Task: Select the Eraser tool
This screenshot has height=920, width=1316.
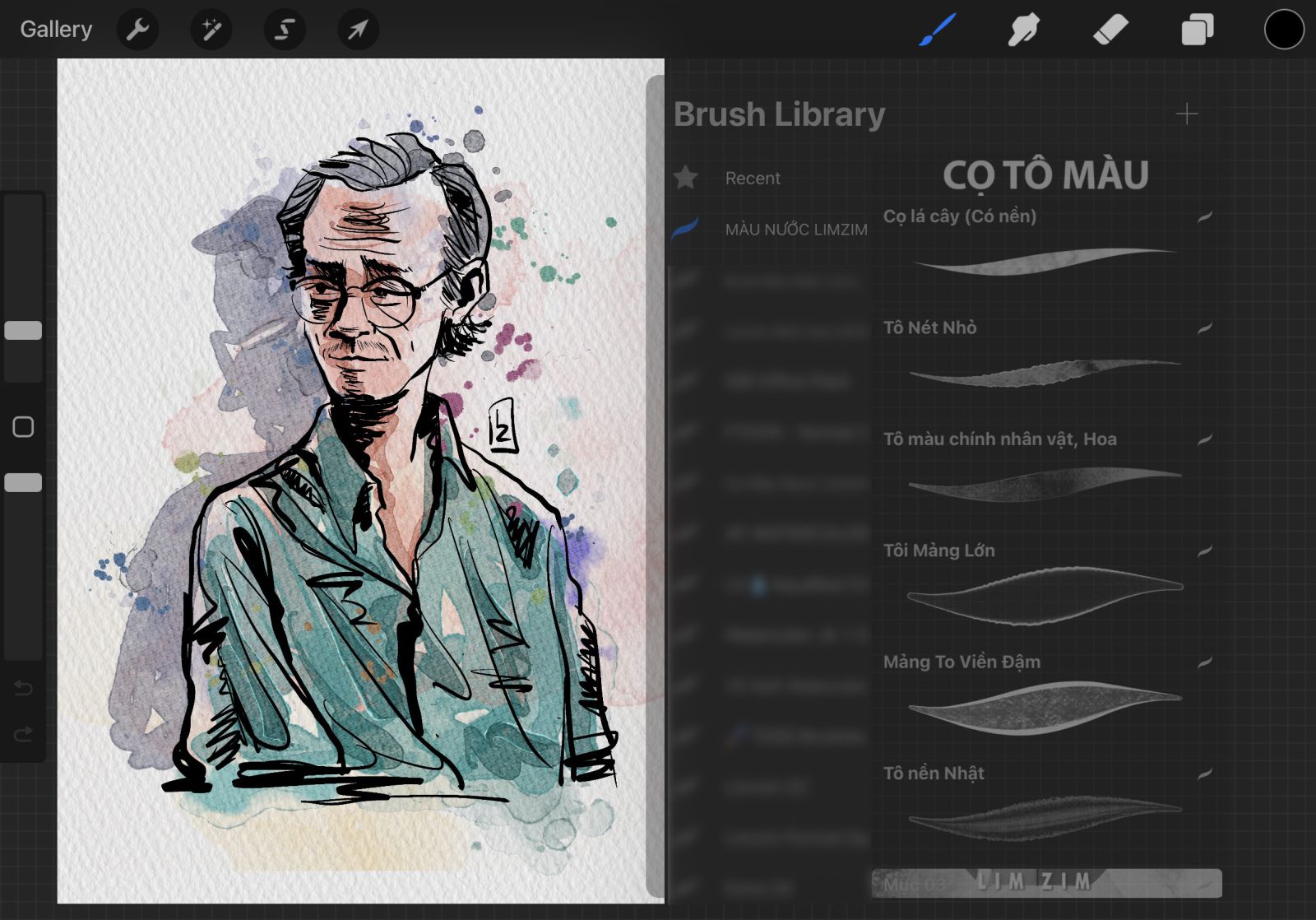Action: coord(1110,30)
